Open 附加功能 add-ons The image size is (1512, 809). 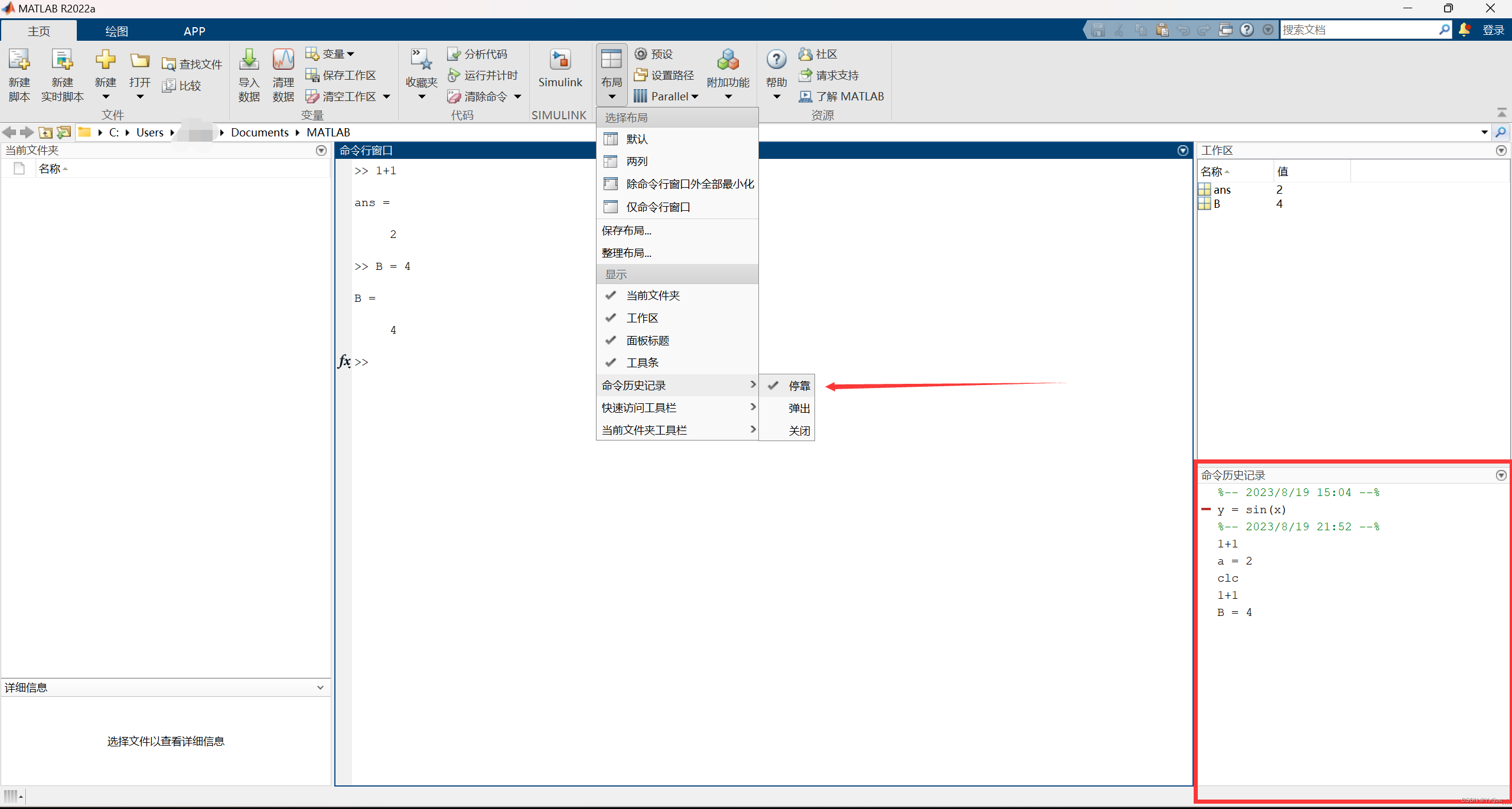pos(728,74)
